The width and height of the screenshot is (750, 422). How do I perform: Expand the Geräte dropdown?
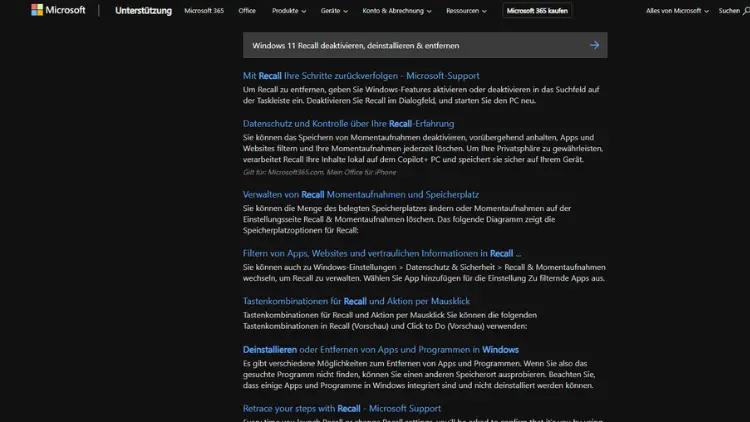(x=334, y=11)
